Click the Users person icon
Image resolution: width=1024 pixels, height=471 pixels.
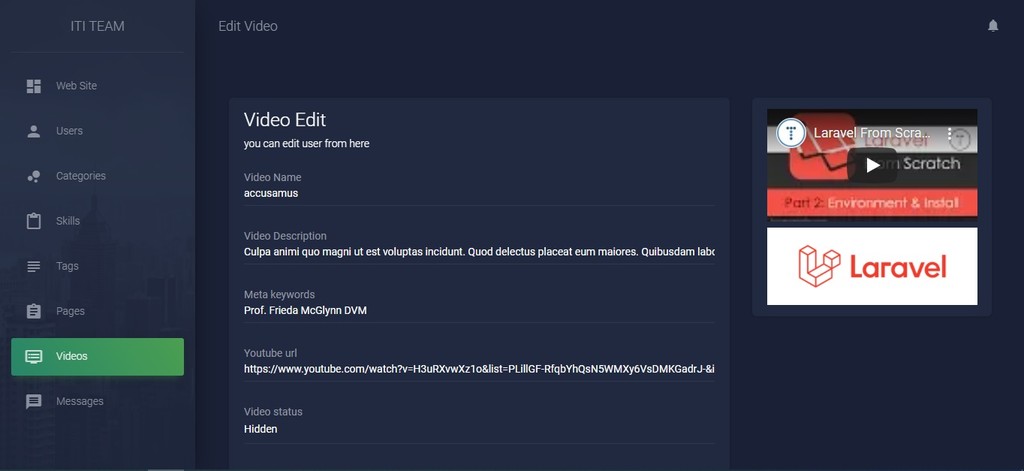pos(33,131)
